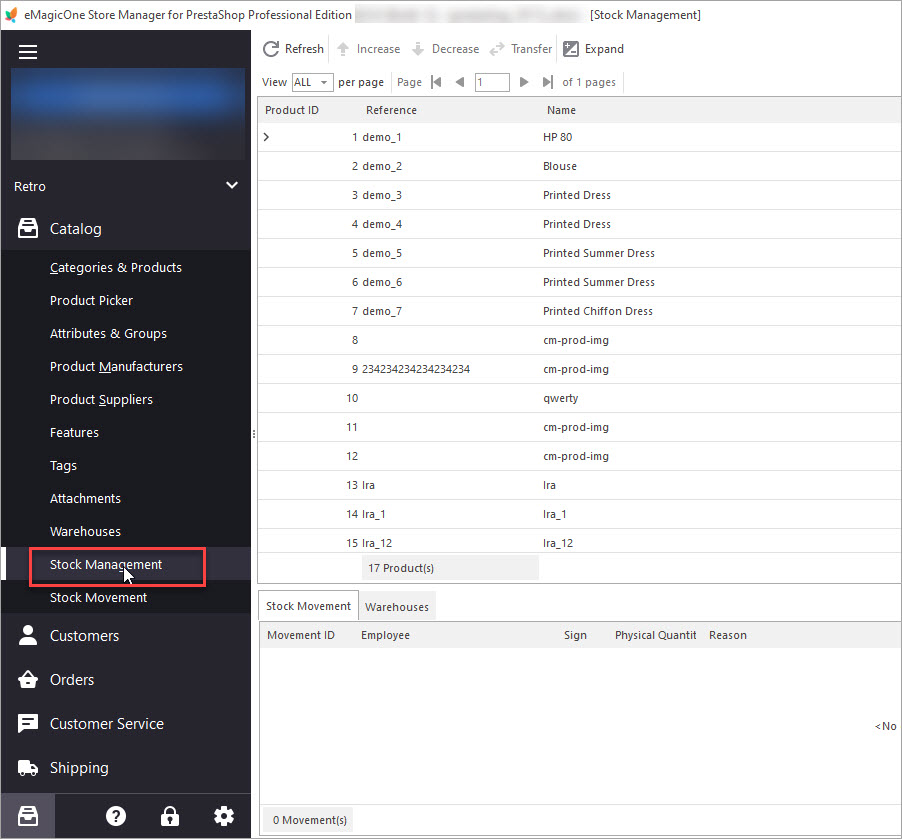Select the demo_5 reference cell
Viewport: 902px width, 839px height.
(382, 253)
